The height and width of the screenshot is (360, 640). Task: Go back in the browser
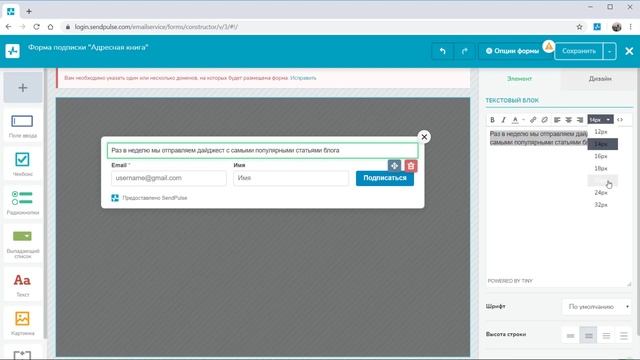point(9,27)
